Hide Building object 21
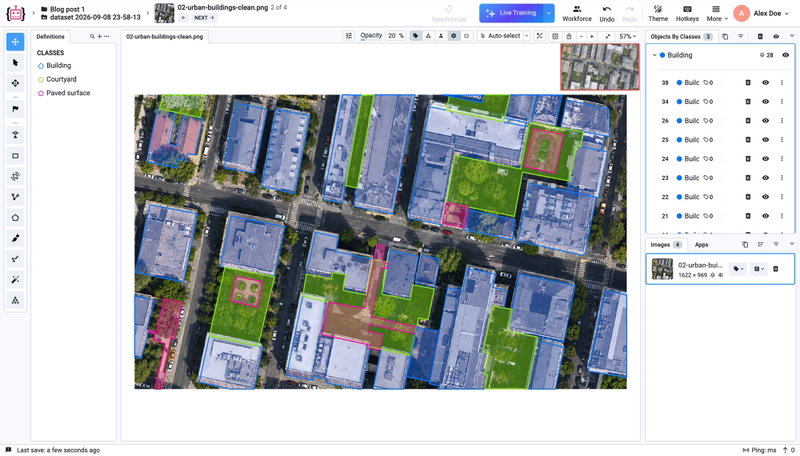 tap(765, 216)
